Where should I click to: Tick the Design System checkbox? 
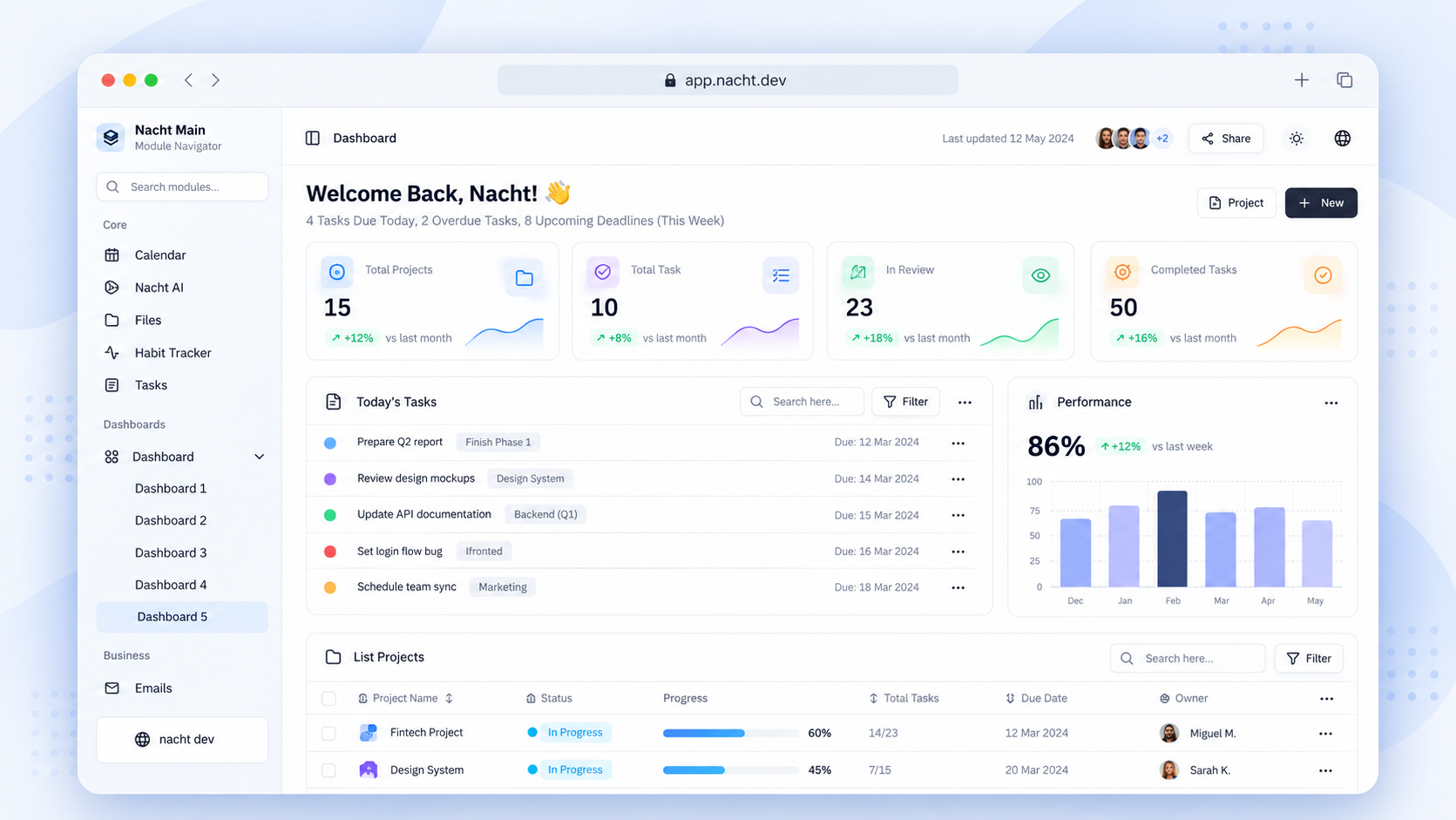click(328, 770)
